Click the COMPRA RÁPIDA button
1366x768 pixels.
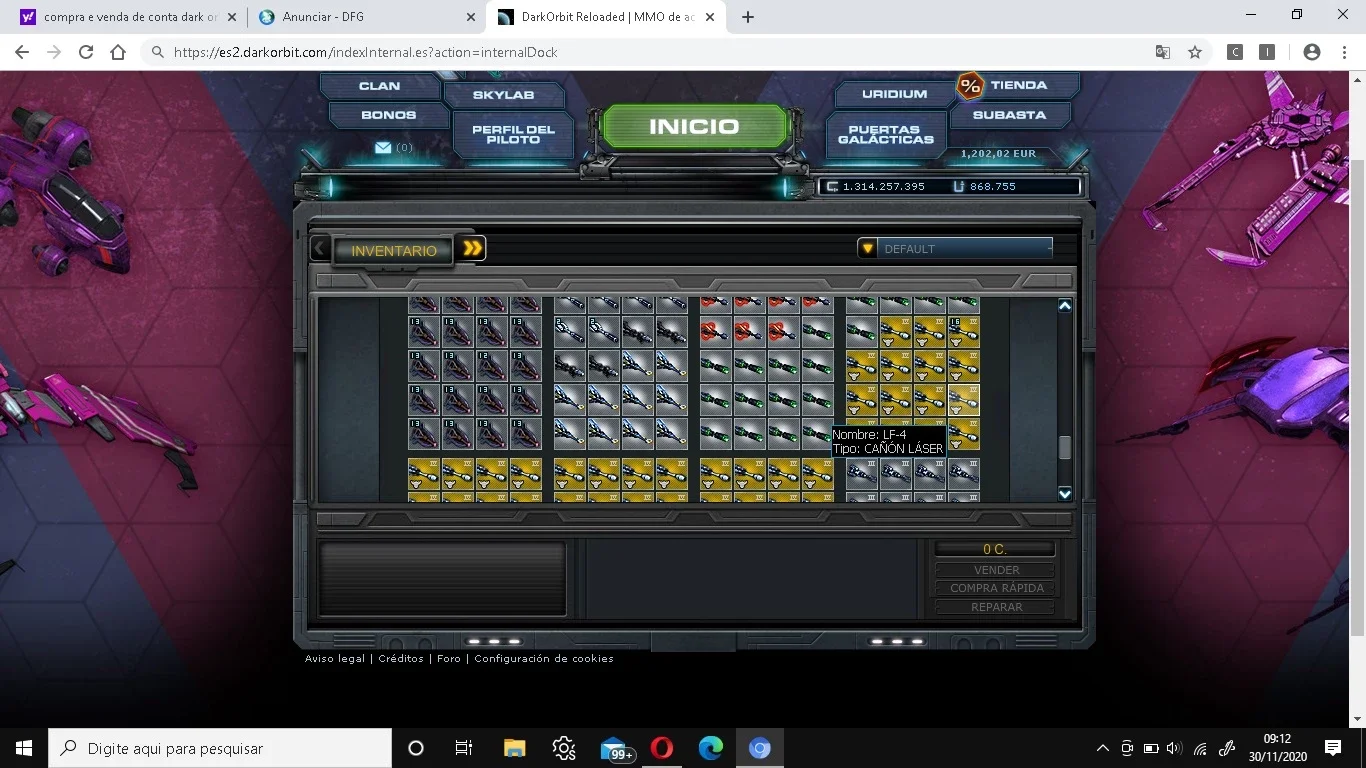click(996, 588)
